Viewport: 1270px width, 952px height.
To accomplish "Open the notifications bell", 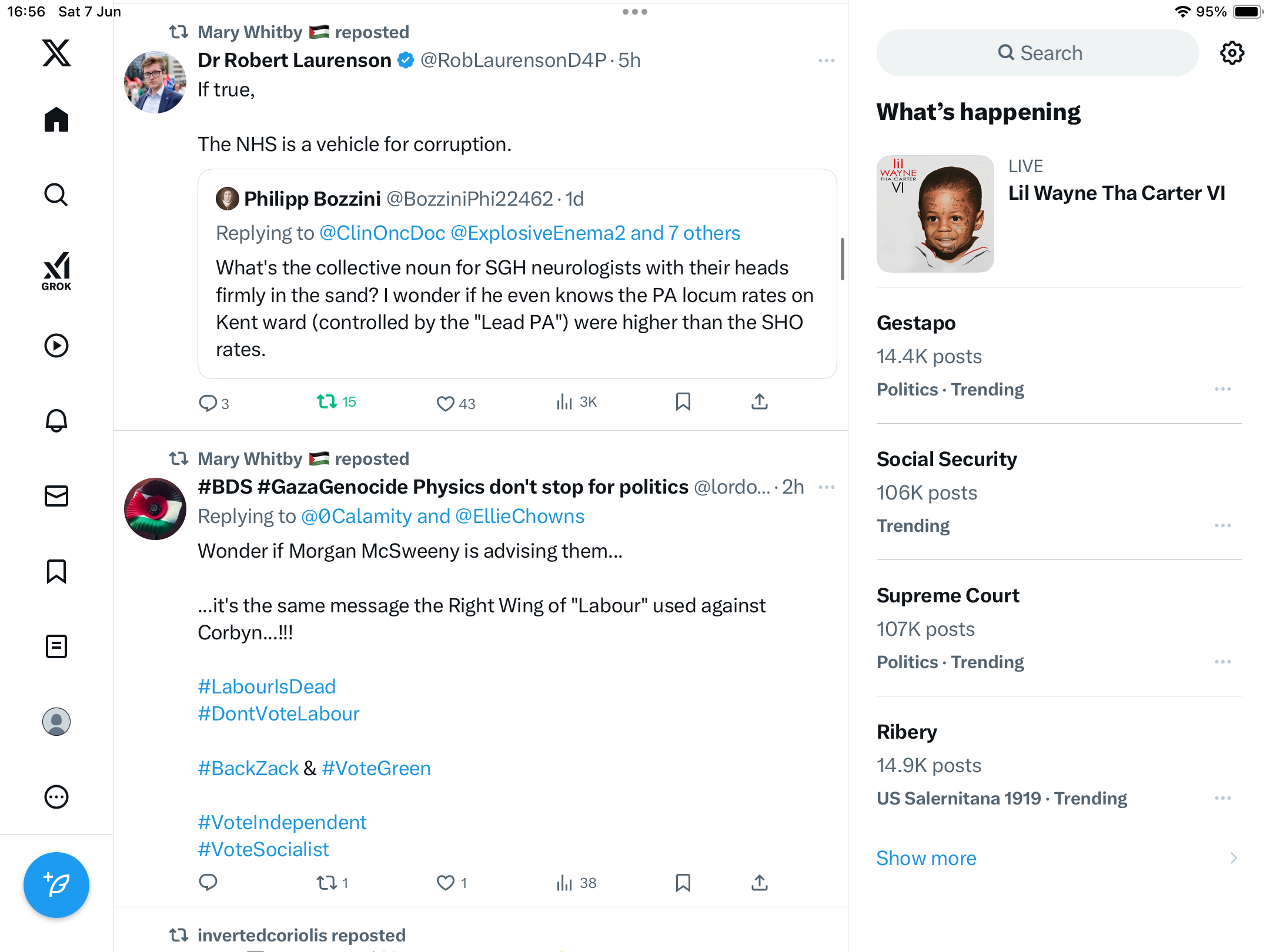I will point(56,421).
